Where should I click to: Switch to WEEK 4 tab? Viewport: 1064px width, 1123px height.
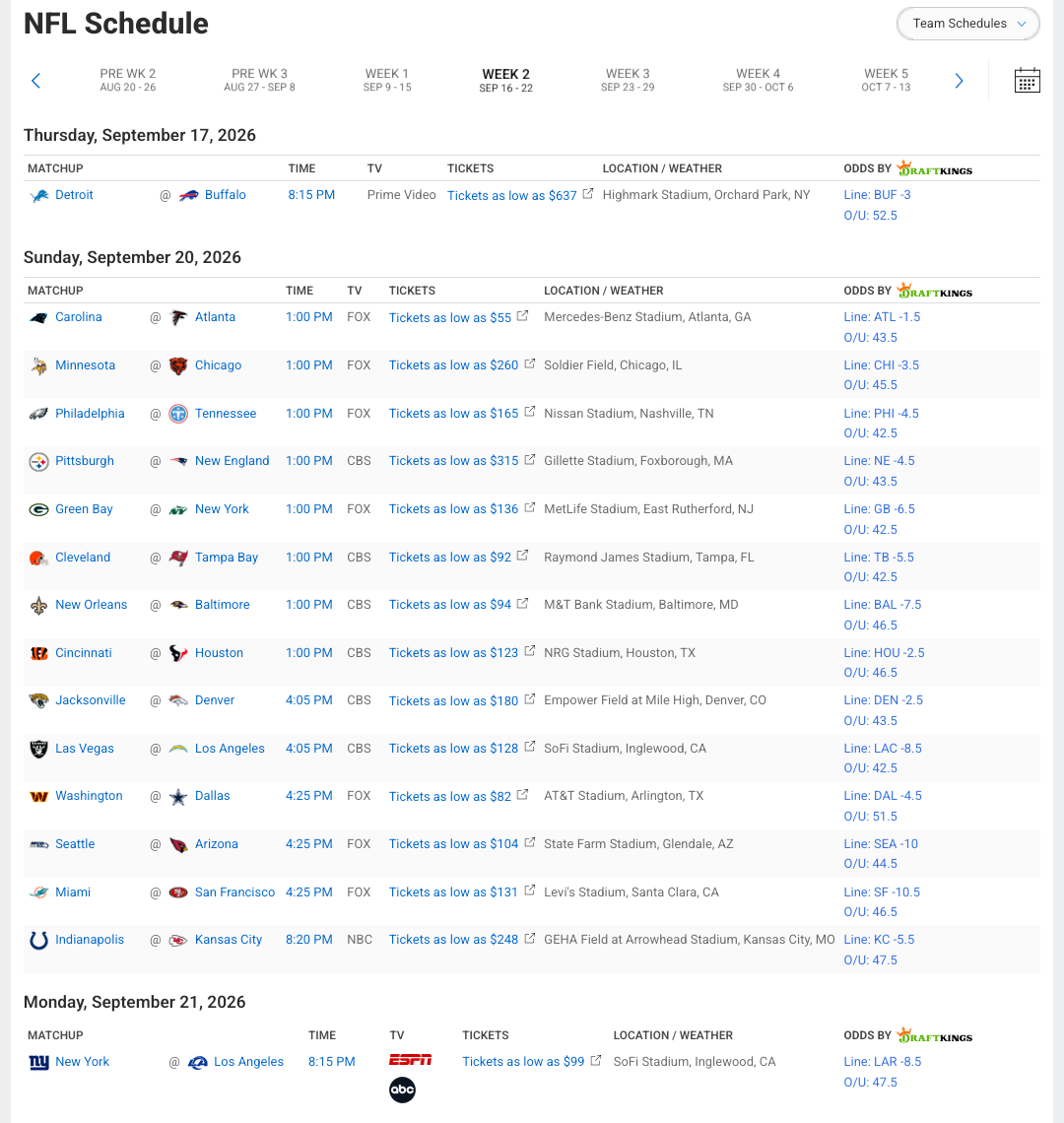[x=758, y=80]
